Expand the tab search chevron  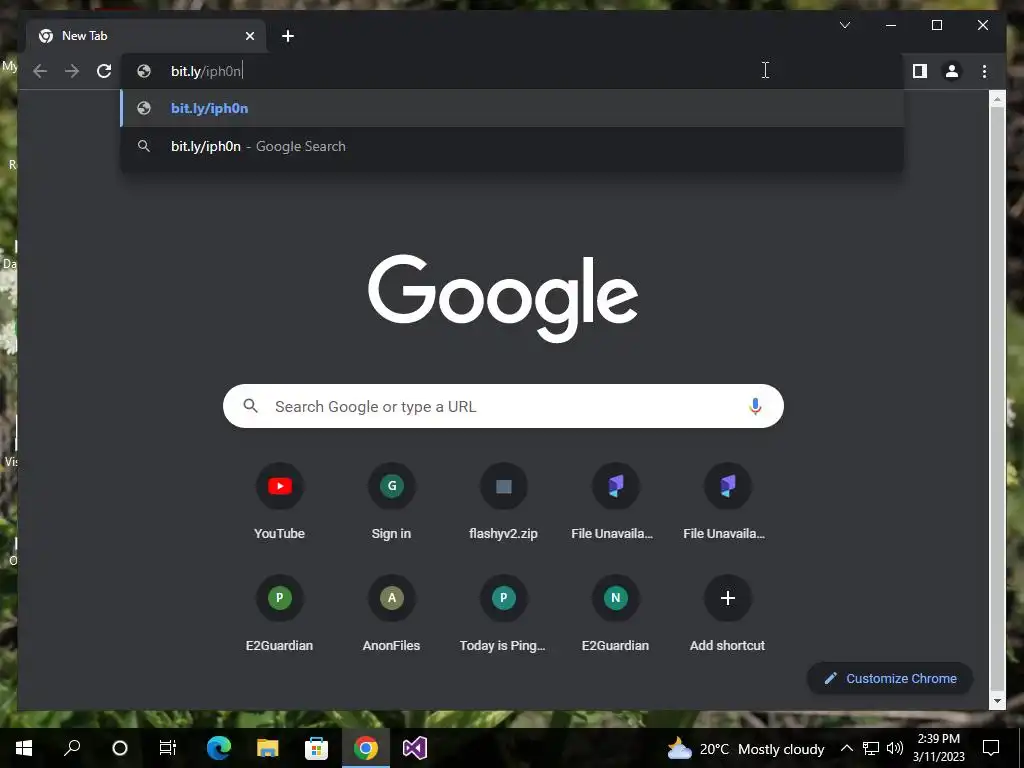[x=844, y=25]
